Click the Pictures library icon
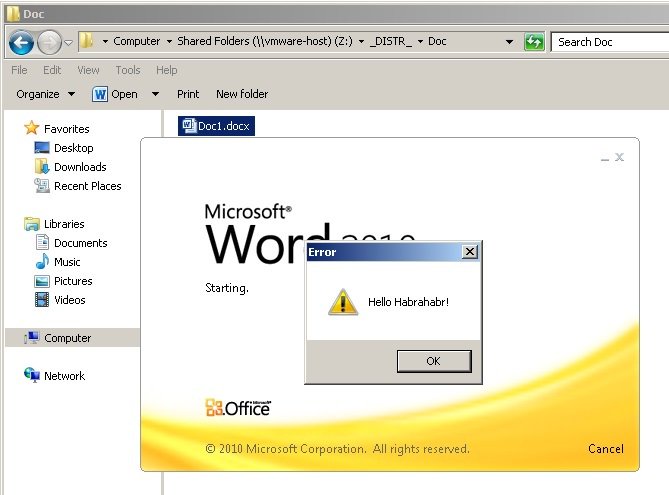Viewport: 669px width, 495px height. click(41, 281)
